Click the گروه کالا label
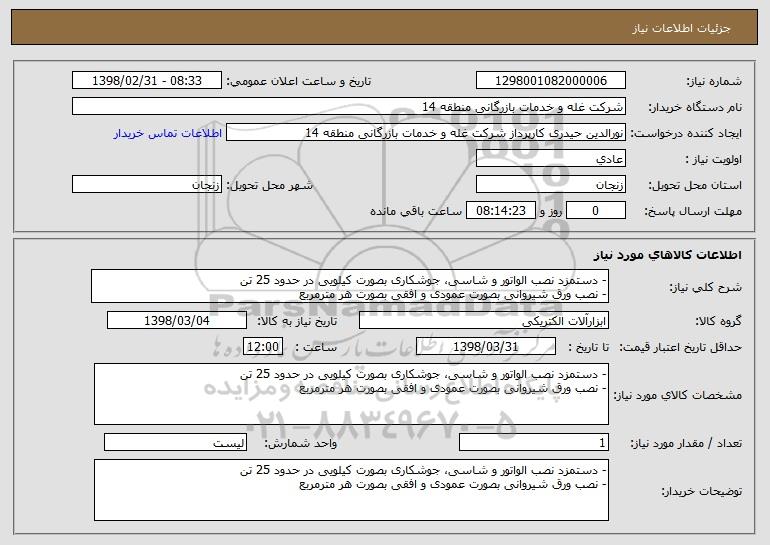Image resolution: width=770 pixels, height=545 pixels. click(x=718, y=321)
